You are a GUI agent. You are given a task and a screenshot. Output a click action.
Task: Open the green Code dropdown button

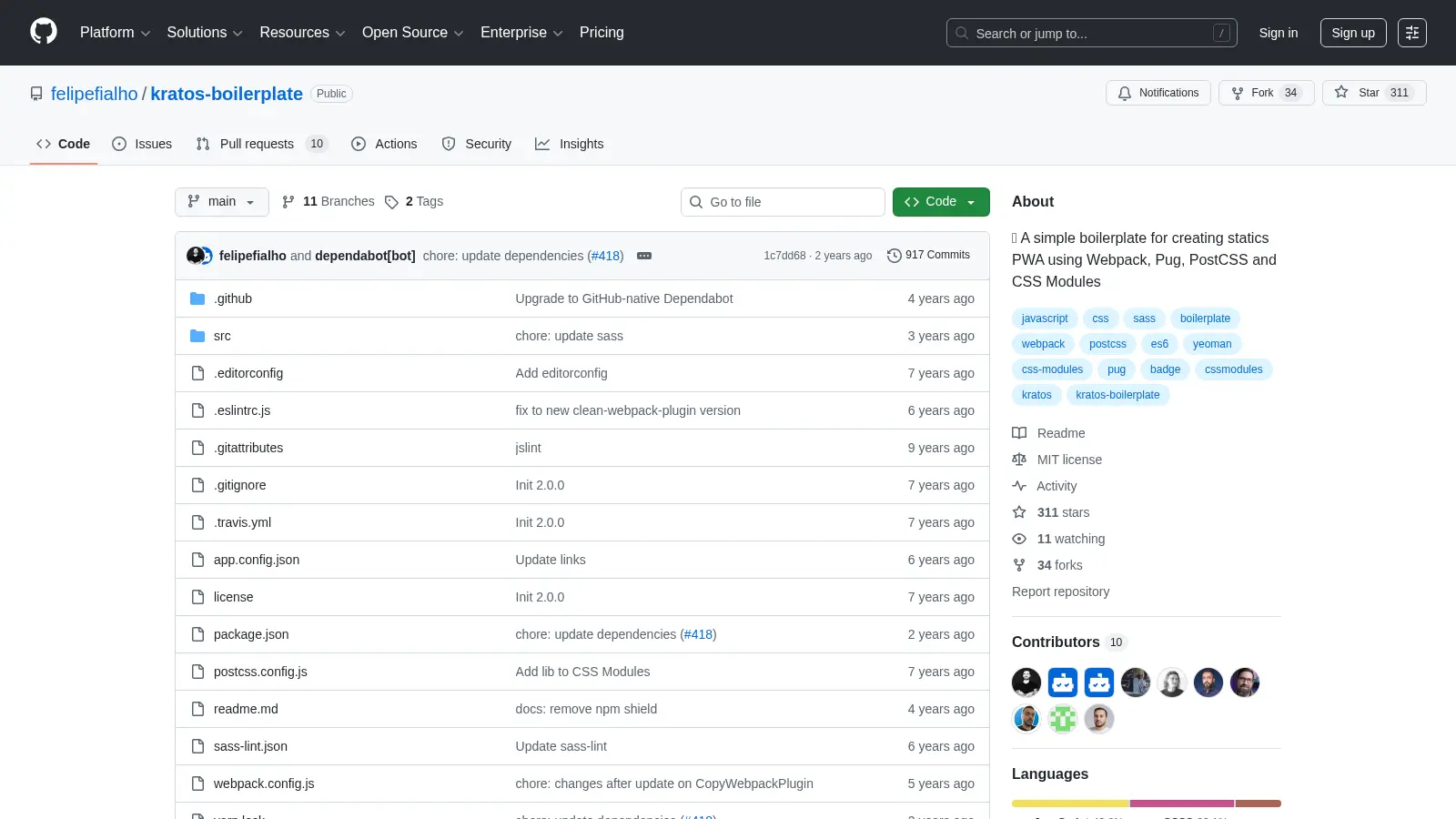tap(941, 202)
